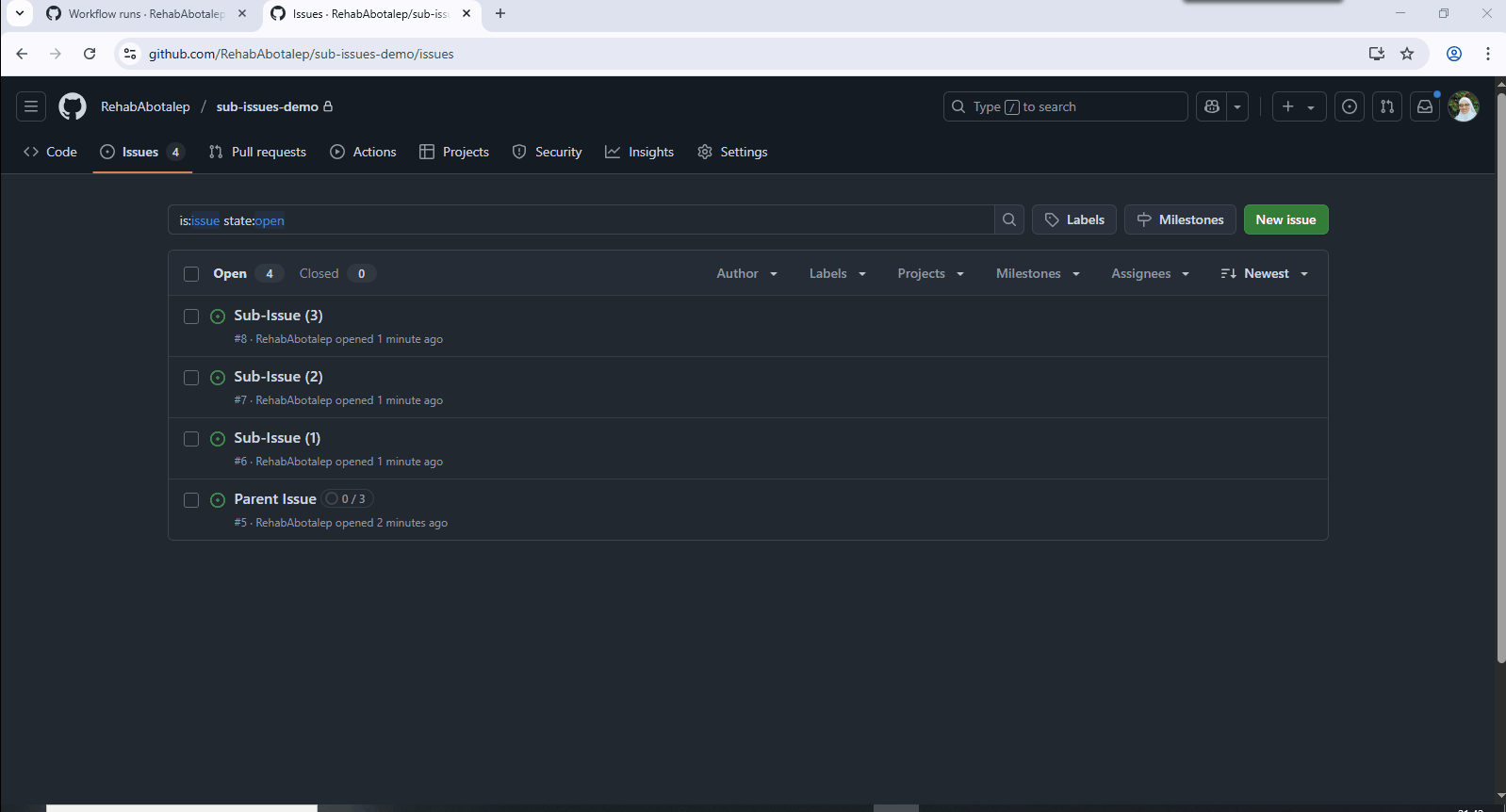Image resolution: width=1506 pixels, height=812 pixels.
Task: Open the GitHub hamburger navigation menu
Action: (x=31, y=106)
